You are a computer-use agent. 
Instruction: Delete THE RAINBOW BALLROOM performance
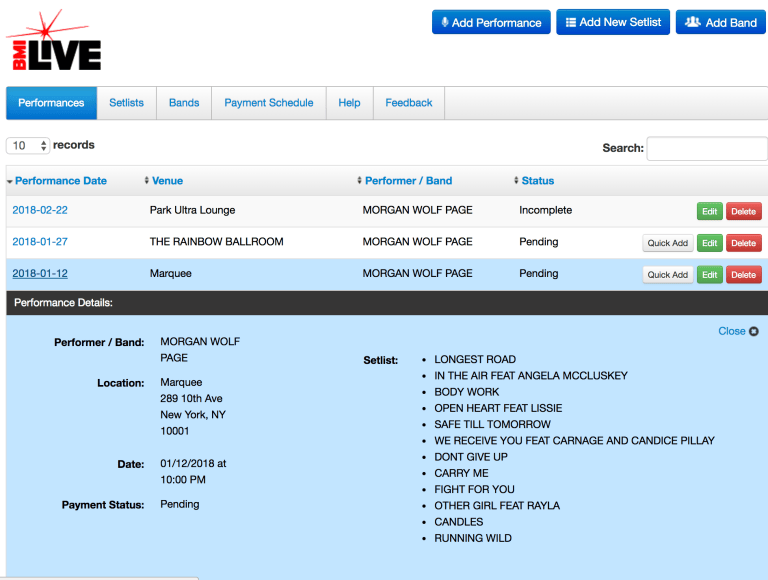coord(744,243)
